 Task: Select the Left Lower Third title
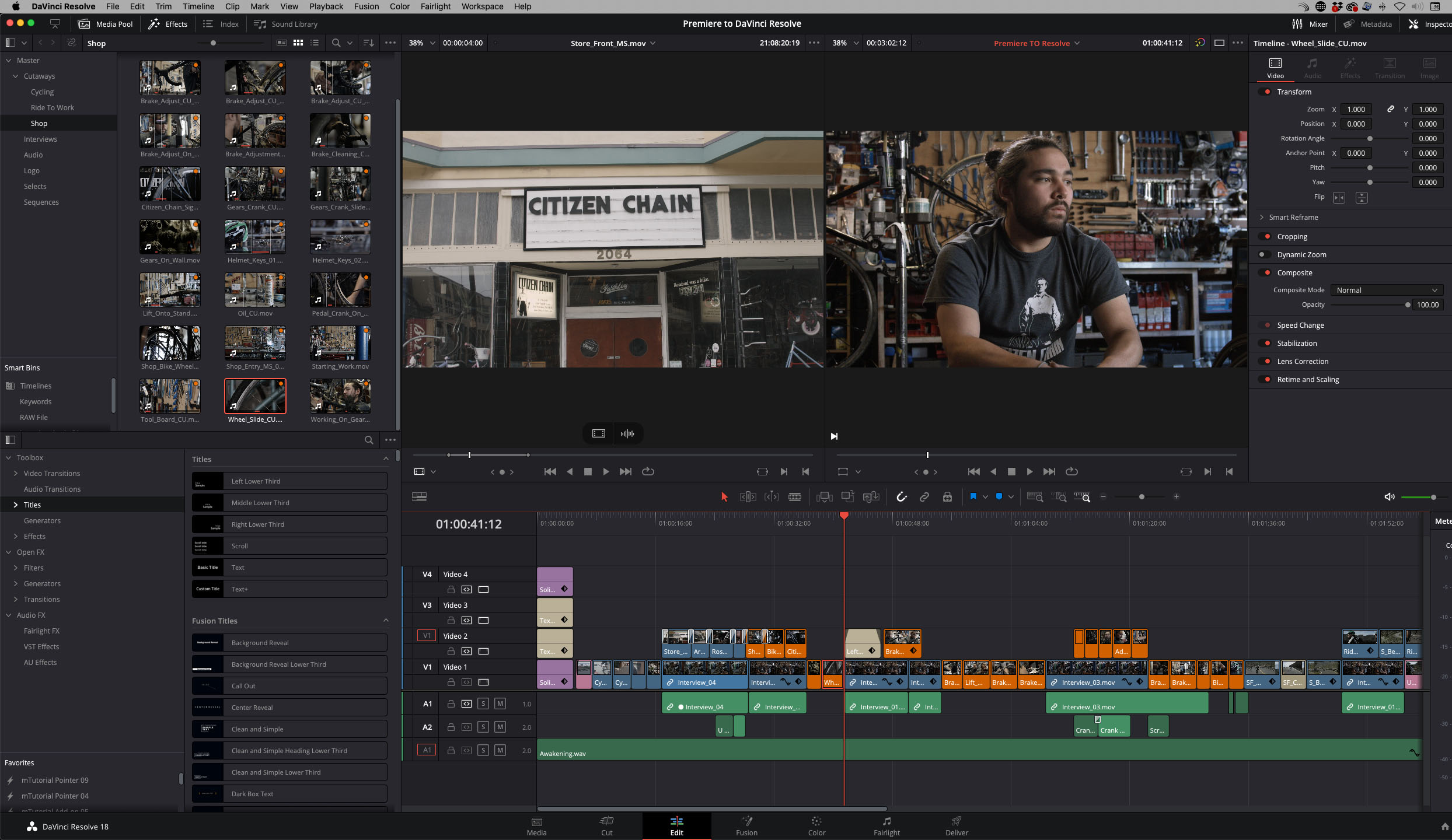point(289,481)
